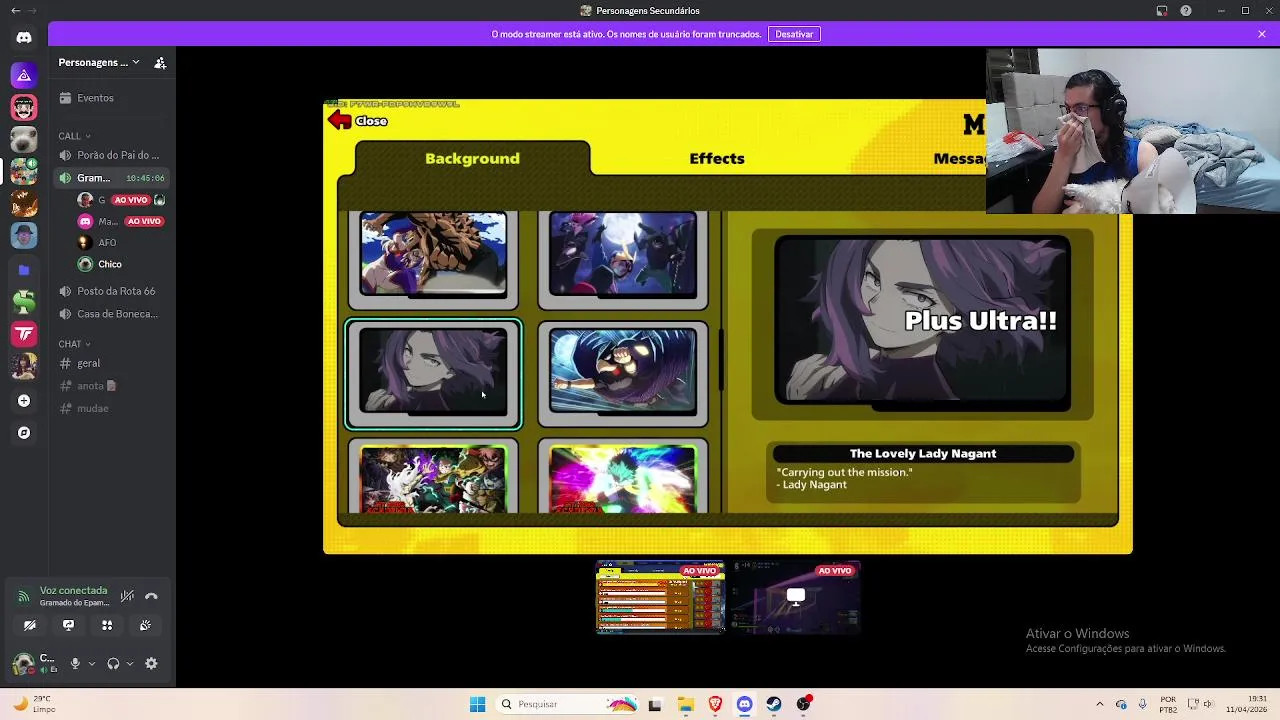This screenshot has width=1280, height=720.
Task: Open the white dog server icon
Action: pos(24,139)
